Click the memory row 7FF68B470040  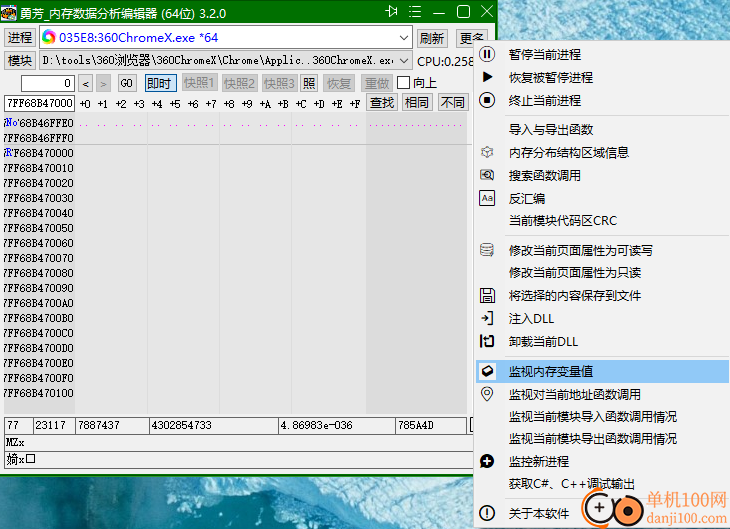[x=39, y=213]
